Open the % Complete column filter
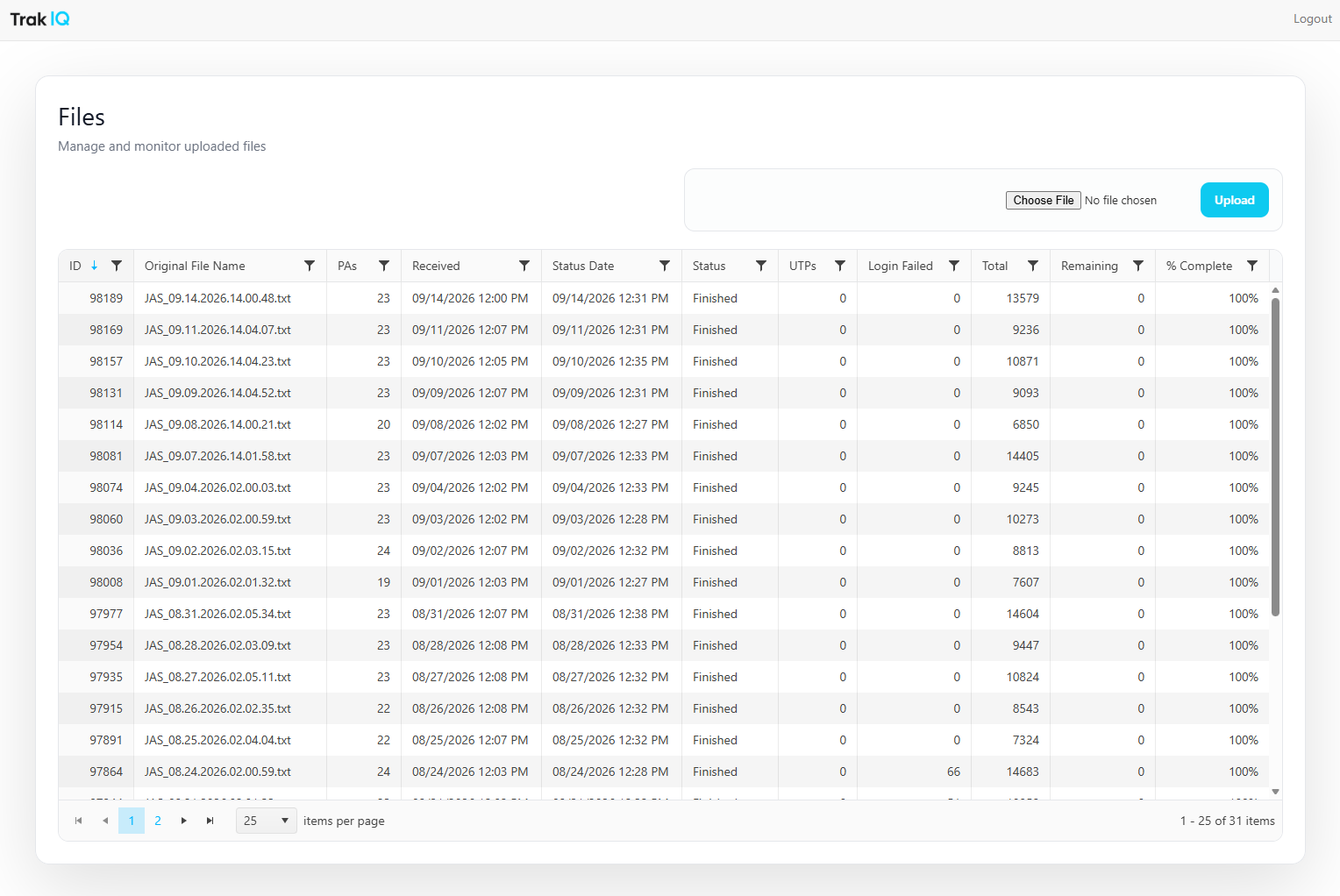The image size is (1340, 896). click(1252, 266)
